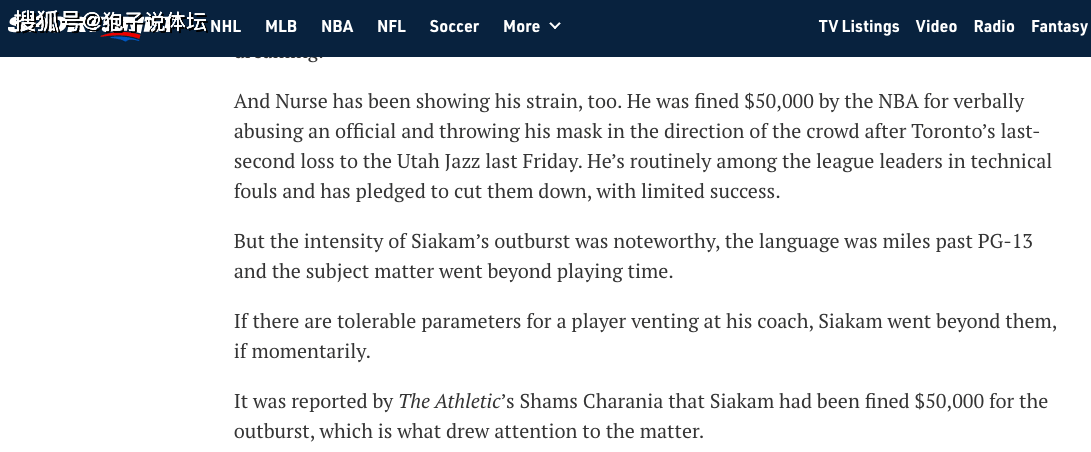Click the Chinese watermark text at top-left
The width and height of the screenshot is (1091, 452).
[x=110, y=22]
